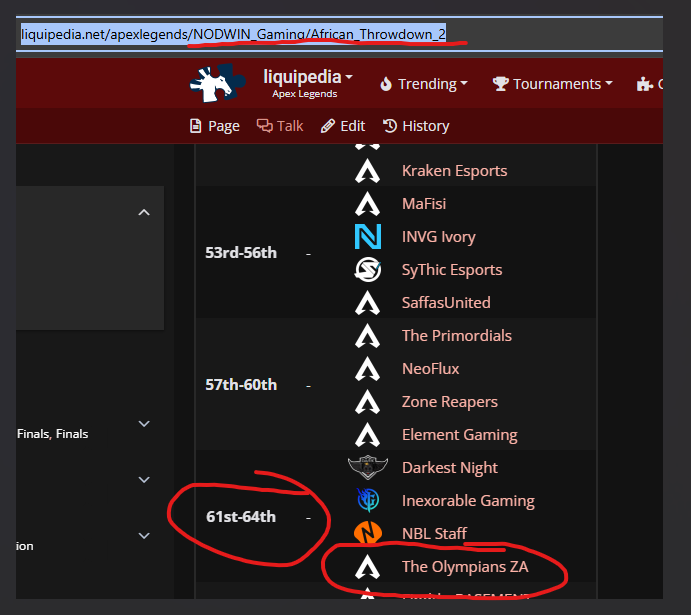The width and height of the screenshot is (691, 615).
Task: Open the Kraken Esports team link
Action: (454, 170)
